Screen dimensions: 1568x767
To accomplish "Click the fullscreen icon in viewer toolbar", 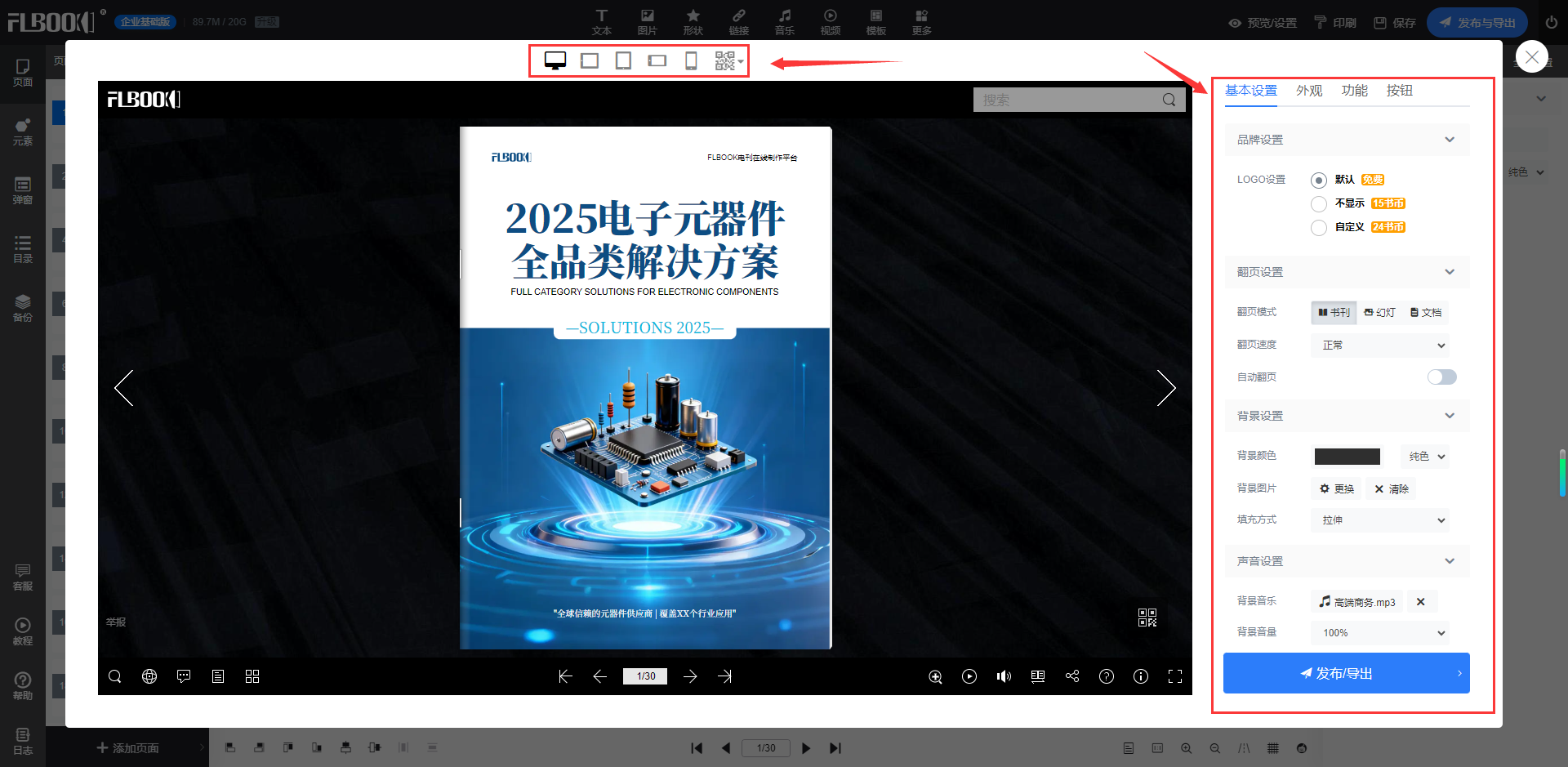I will 1175,676.
